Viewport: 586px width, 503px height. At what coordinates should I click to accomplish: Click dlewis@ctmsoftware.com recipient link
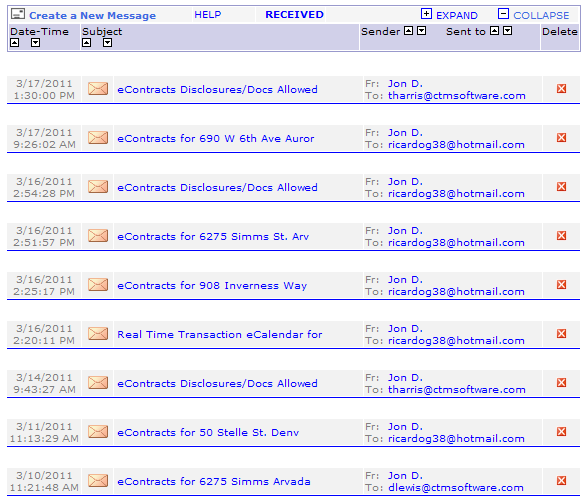point(456,487)
